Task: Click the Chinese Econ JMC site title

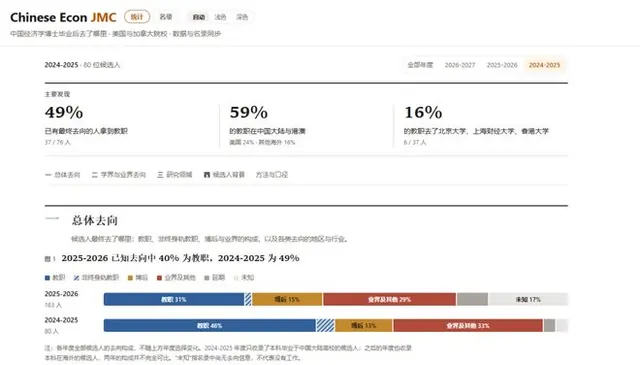Action: tap(63, 17)
